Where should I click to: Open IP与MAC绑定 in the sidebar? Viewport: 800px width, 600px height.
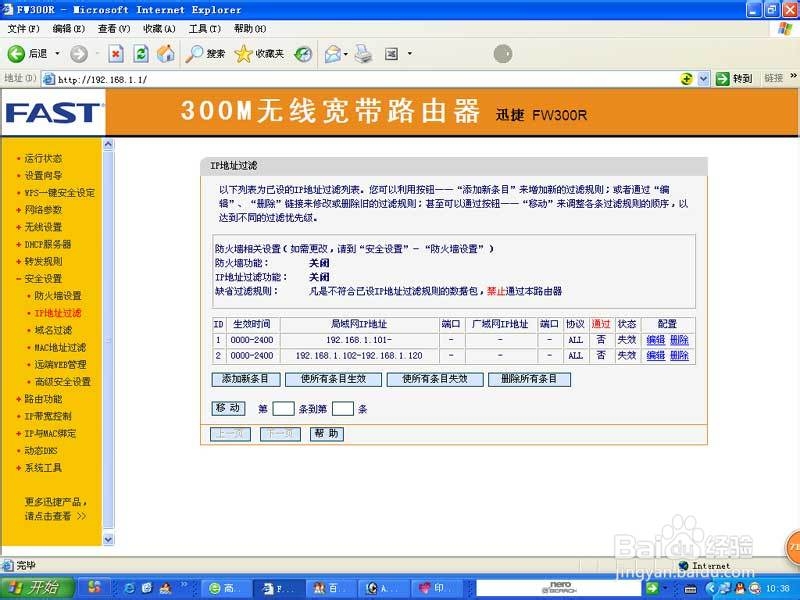[x=51, y=434]
